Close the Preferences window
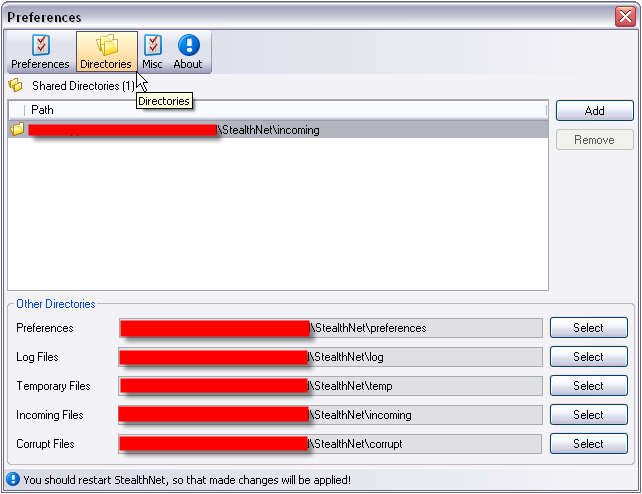This screenshot has width=642, height=494. coord(625,17)
